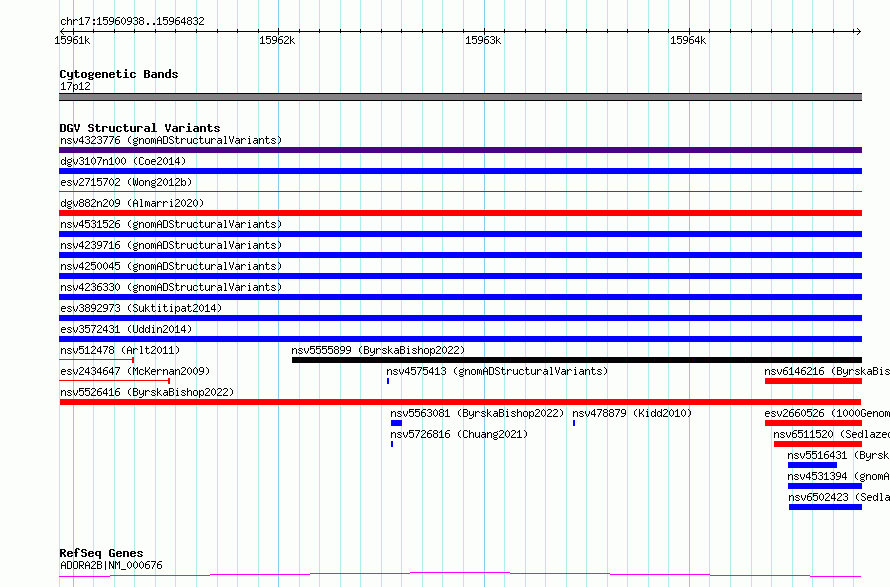Click the blue nsv4531526 variant bar

(x=460, y=234)
